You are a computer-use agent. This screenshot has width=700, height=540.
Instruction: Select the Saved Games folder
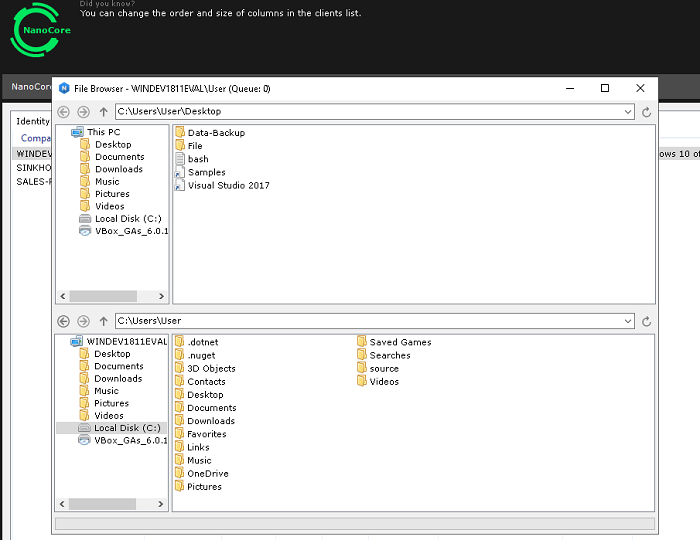click(x=400, y=342)
